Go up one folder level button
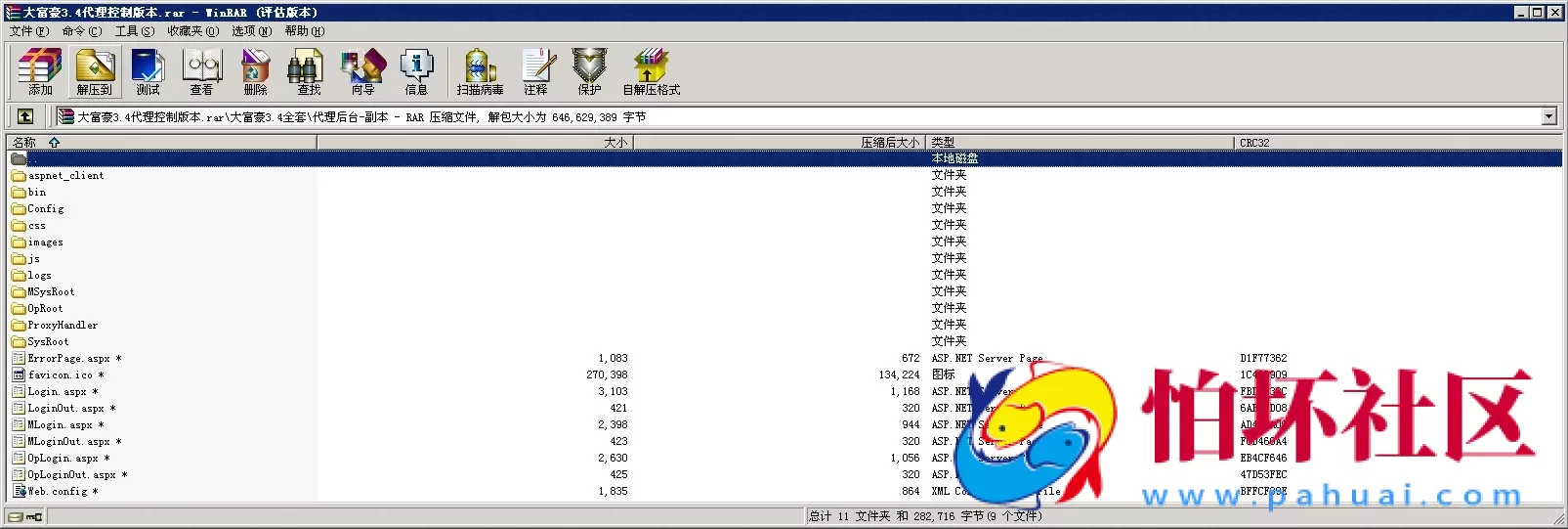Viewport: 1568px width, 529px height. click(25, 116)
